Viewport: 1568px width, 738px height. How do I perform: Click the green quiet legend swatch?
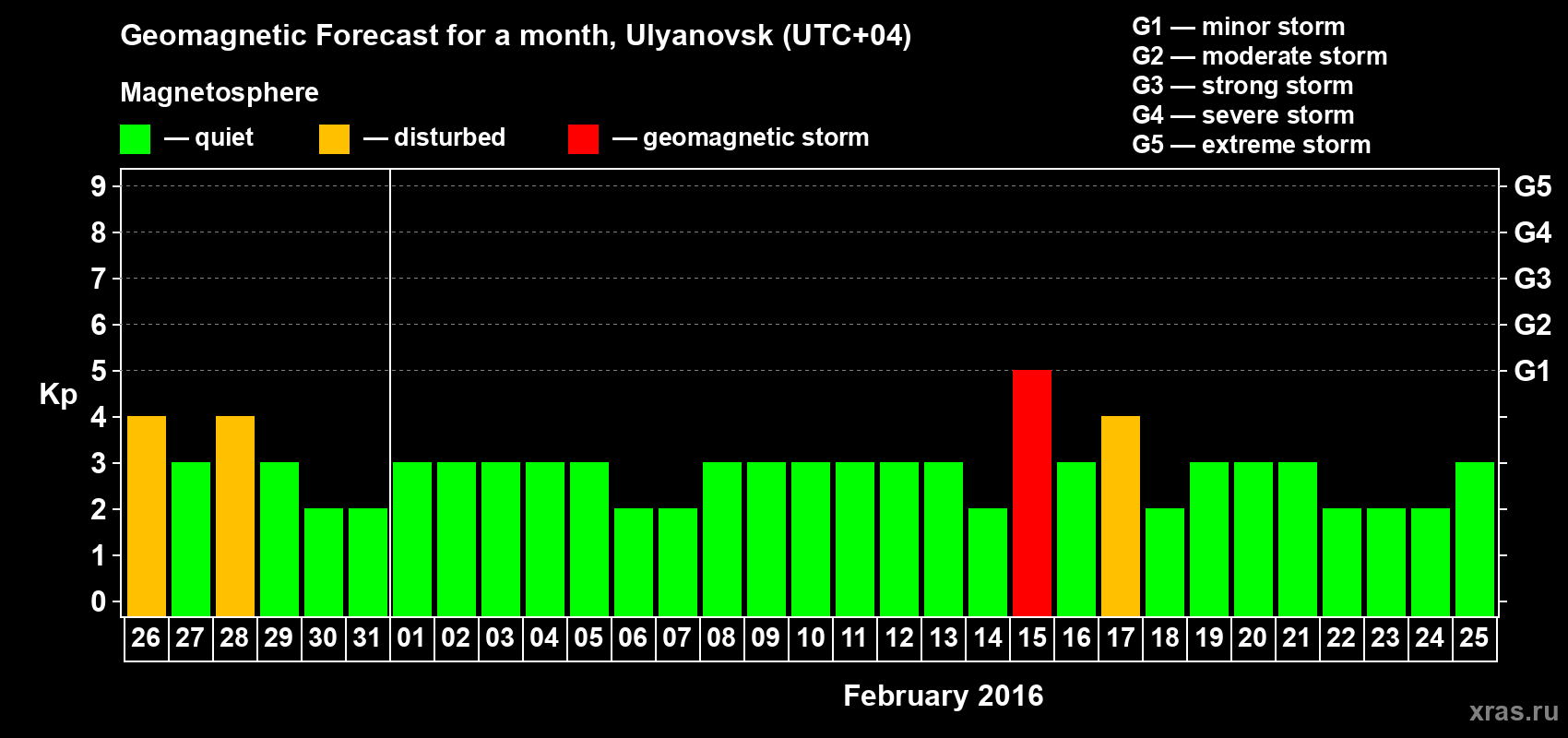[135, 139]
